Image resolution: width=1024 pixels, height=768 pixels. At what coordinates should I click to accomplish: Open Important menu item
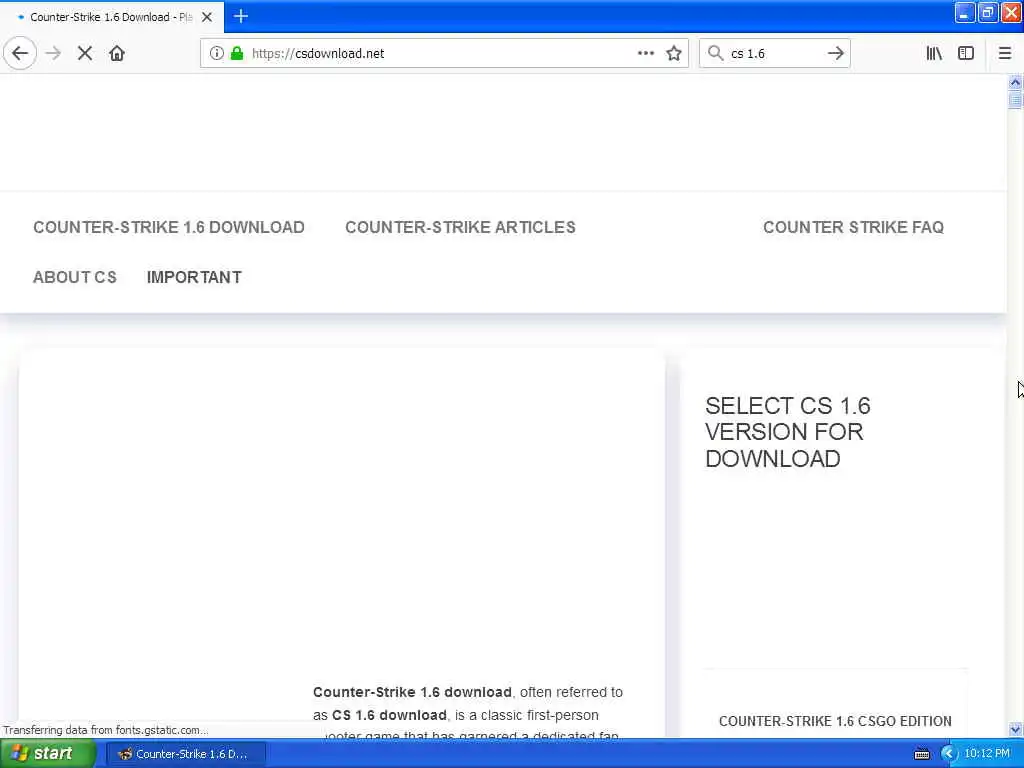(194, 277)
